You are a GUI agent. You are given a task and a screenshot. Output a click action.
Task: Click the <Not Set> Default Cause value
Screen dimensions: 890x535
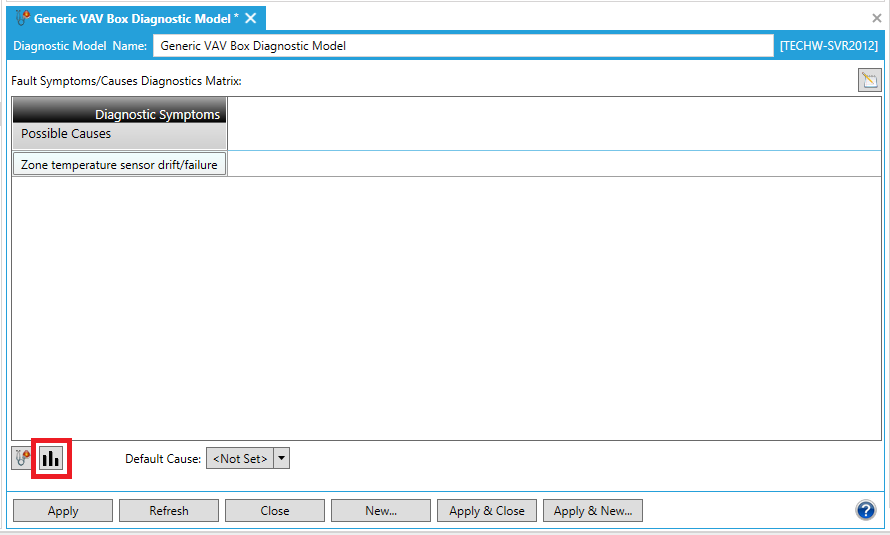239,459
